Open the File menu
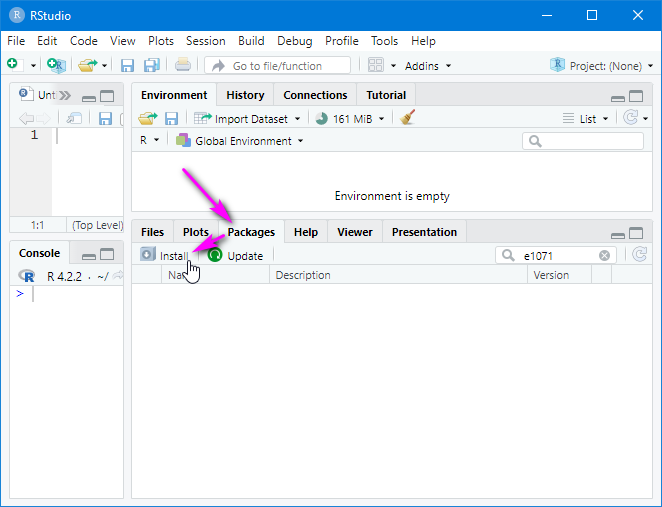Image resolution: width=662 pixels, height=507 pixels. [x=16, y=41]
